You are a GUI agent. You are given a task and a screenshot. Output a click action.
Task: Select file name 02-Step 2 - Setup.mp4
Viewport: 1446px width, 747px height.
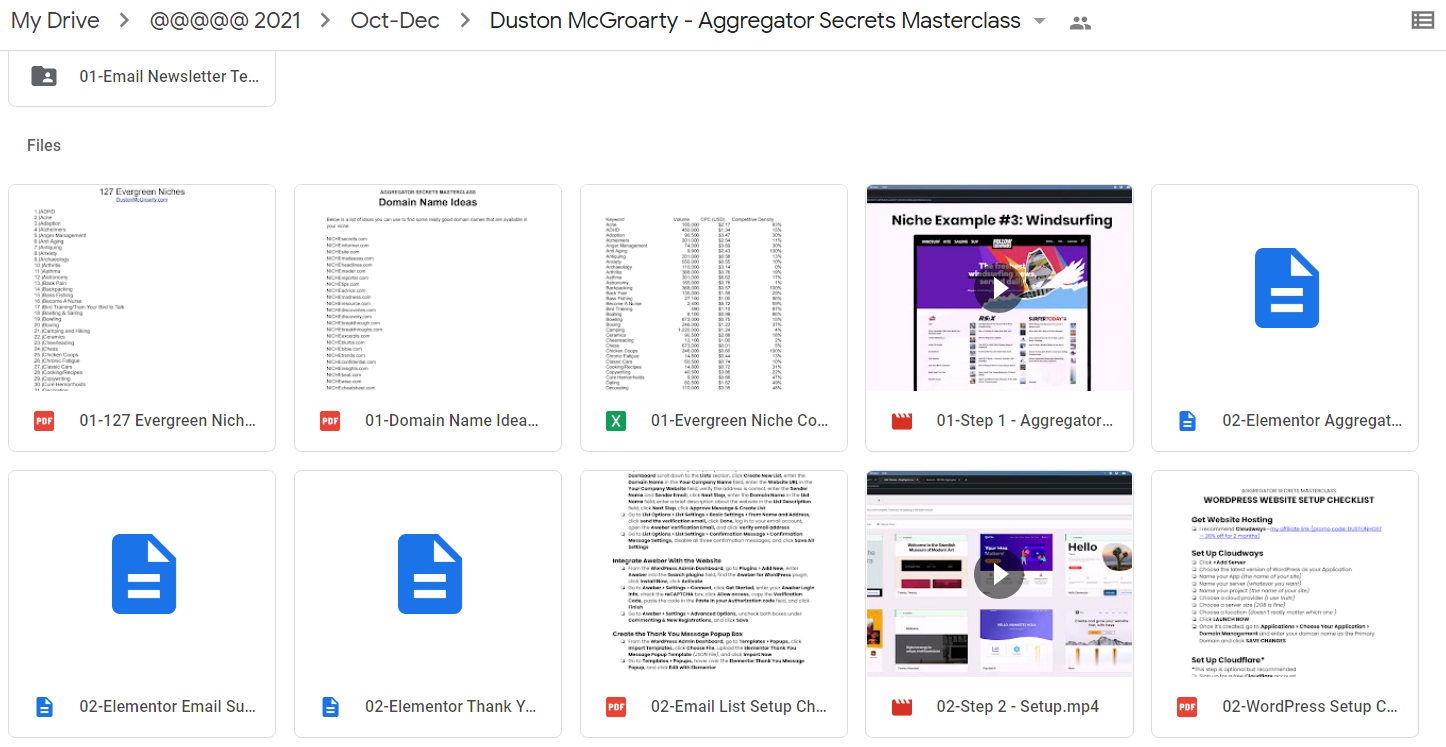1018,707
